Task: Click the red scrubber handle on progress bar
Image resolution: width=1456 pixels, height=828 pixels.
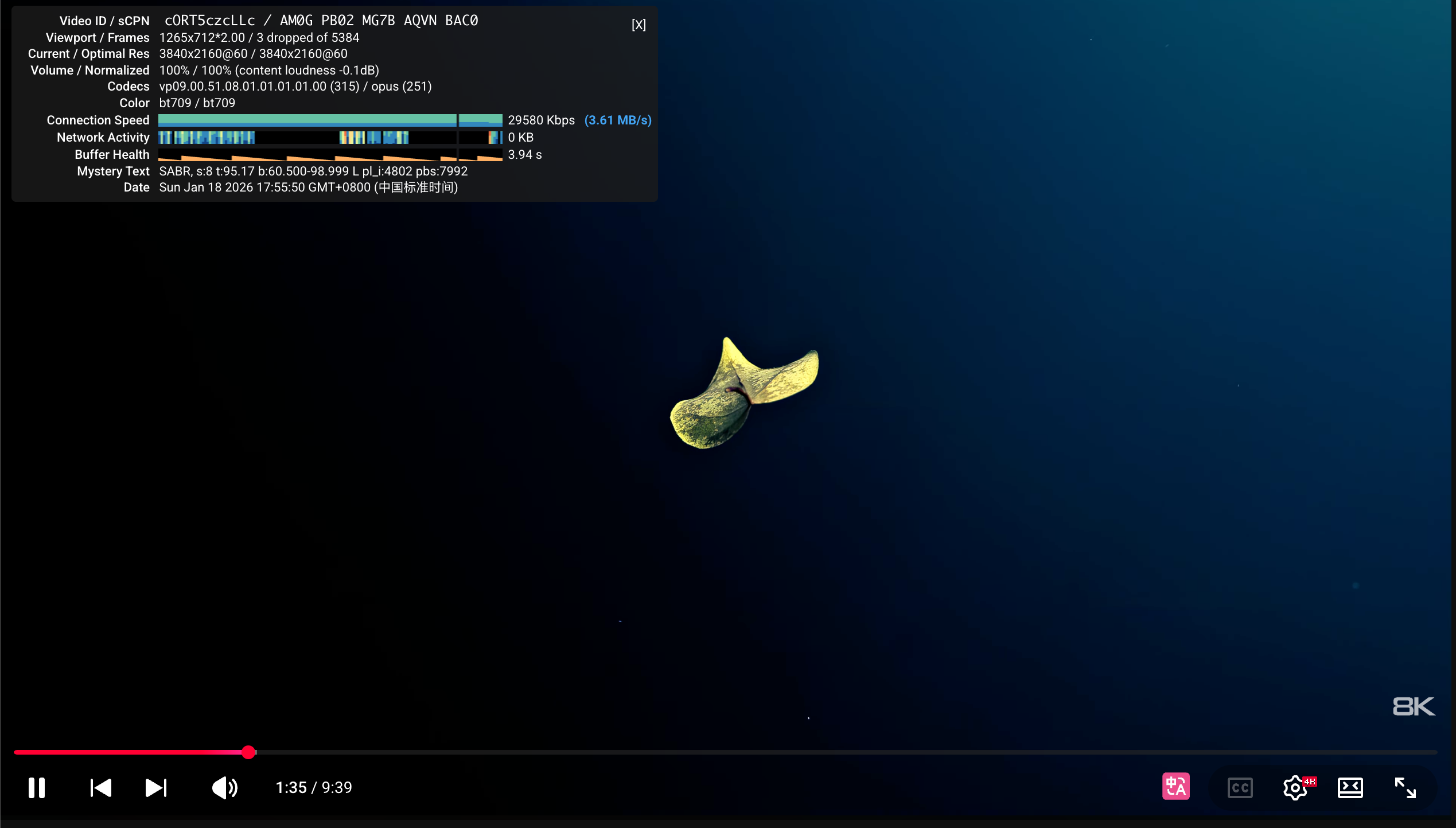Action: tap(248, 752)
